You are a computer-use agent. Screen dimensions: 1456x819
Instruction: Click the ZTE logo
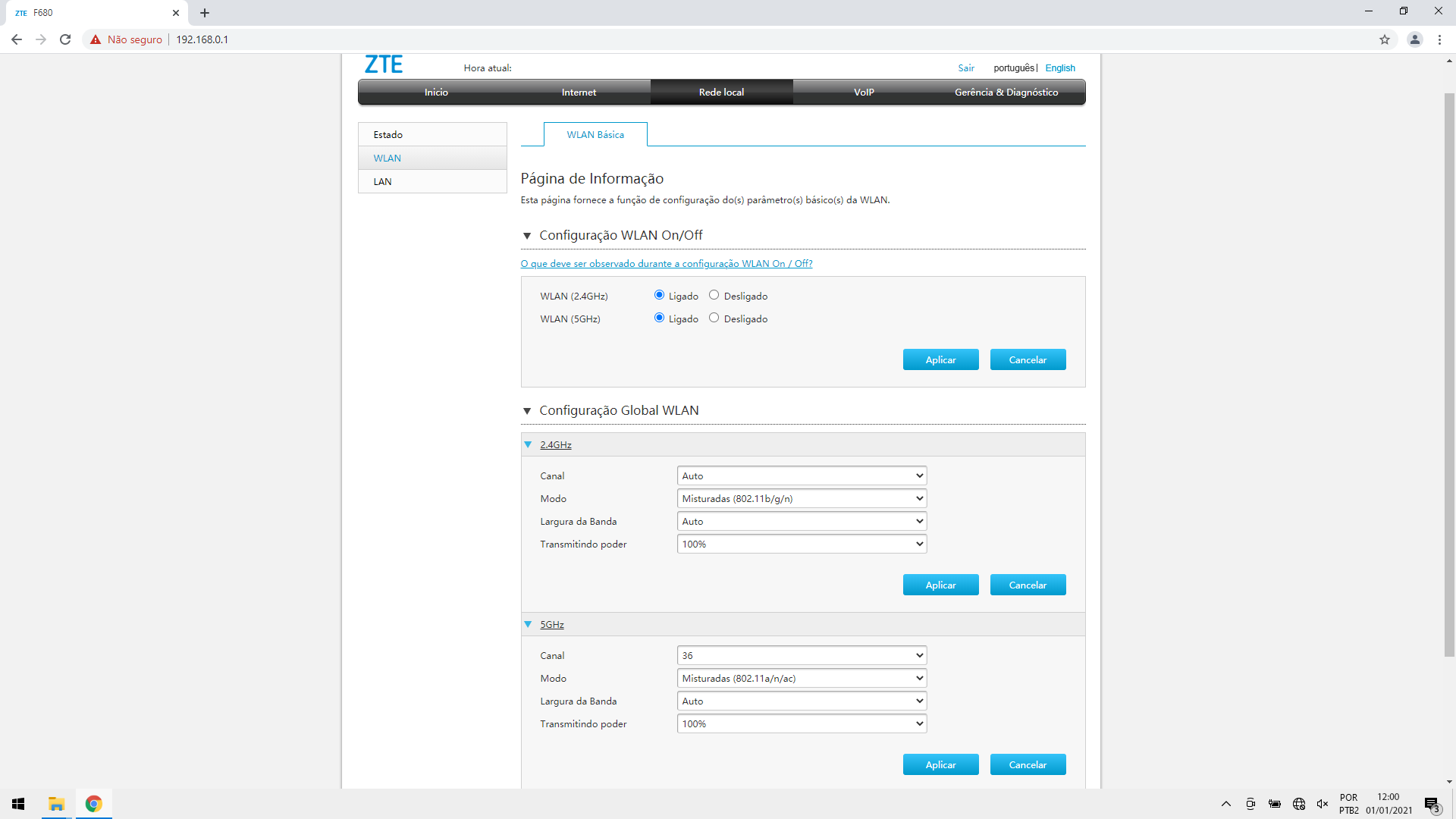(384, 64)
